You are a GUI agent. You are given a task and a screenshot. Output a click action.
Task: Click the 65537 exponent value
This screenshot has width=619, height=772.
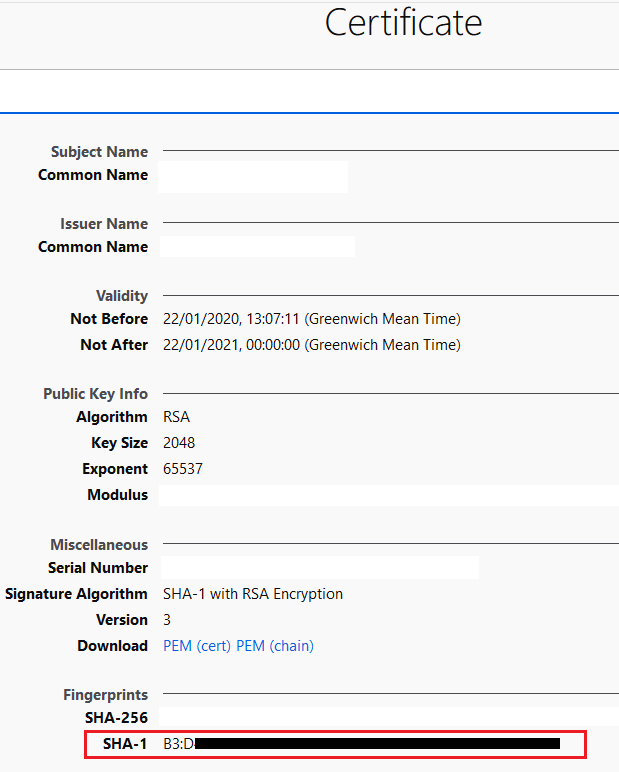(183, 469)
